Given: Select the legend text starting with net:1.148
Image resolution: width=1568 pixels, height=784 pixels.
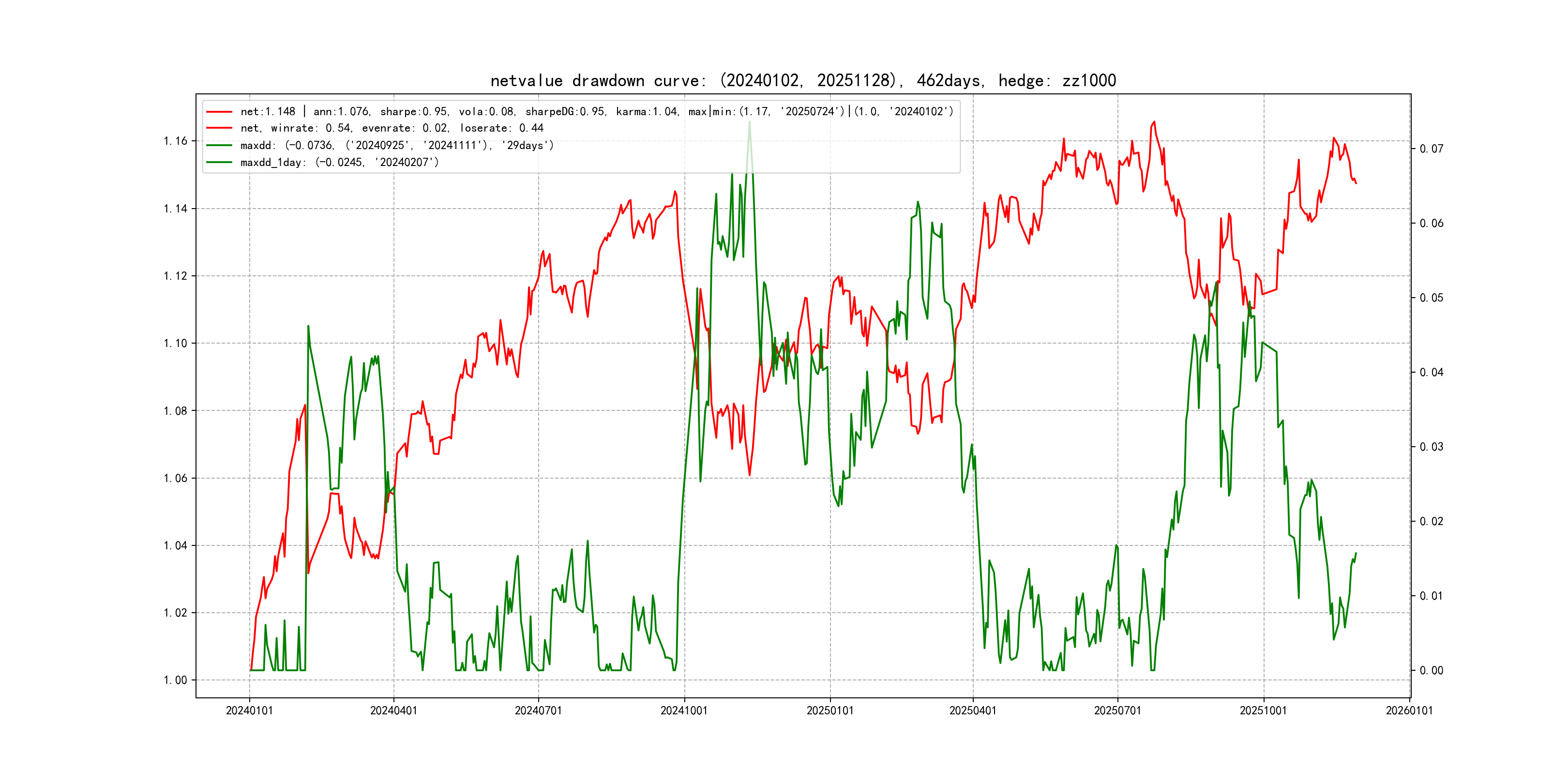Looking at the screenshot, I should coord(597,112).
